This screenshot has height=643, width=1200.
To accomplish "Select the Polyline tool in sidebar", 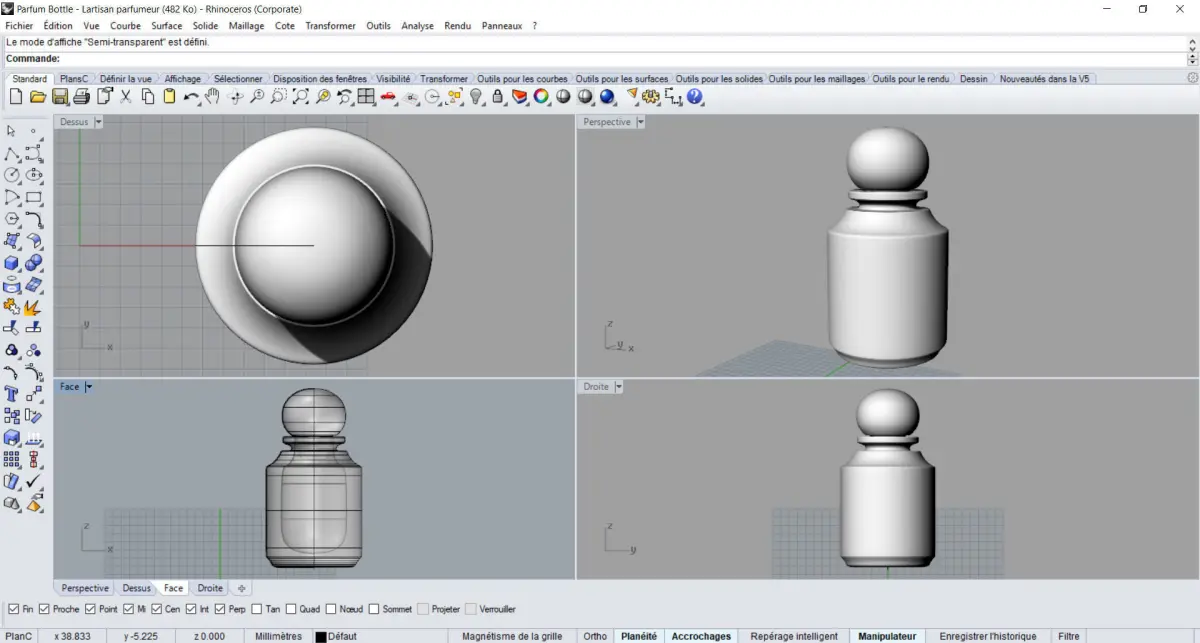I will (x=11, y=154).
